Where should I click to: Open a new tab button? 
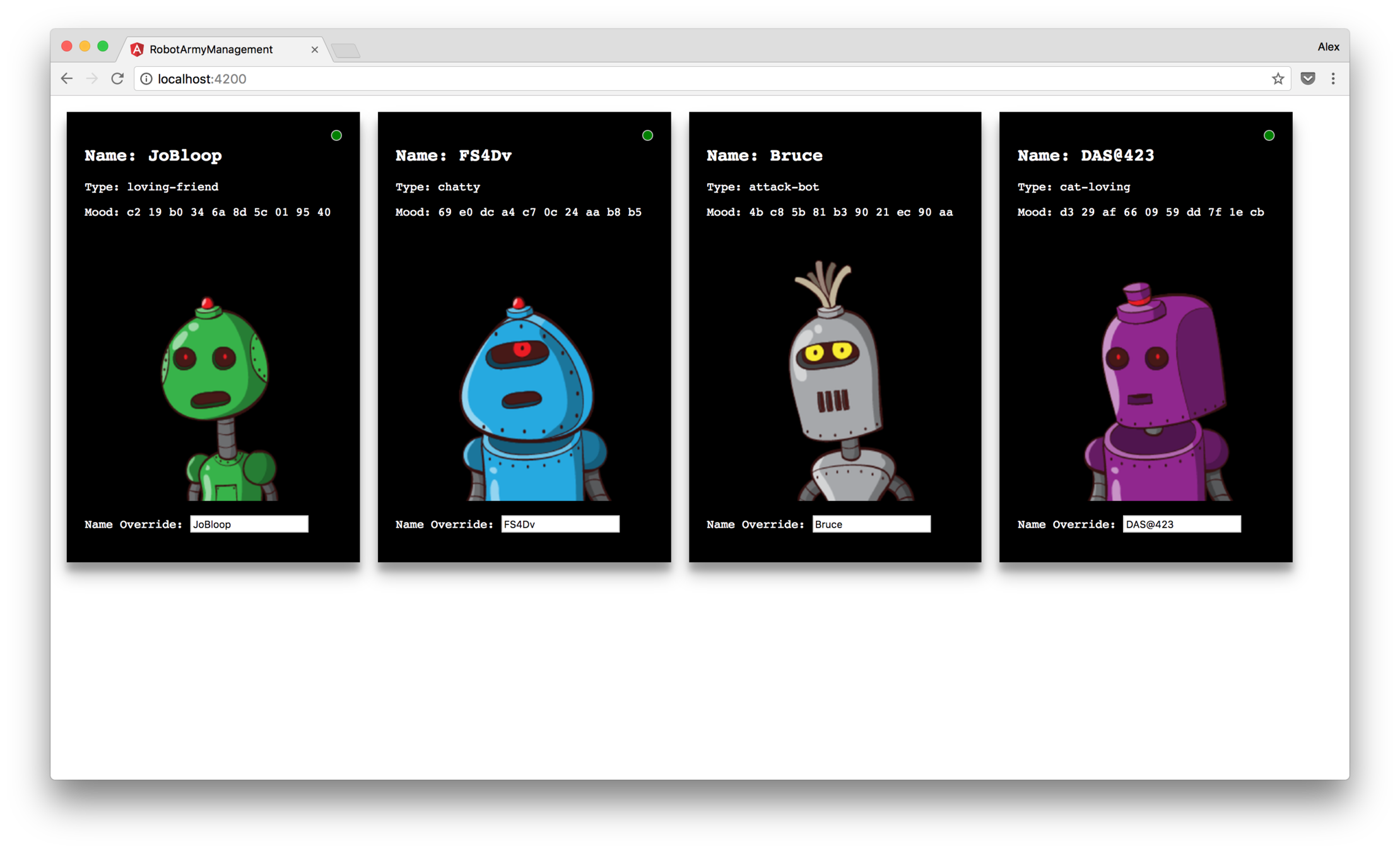point(346,50)
